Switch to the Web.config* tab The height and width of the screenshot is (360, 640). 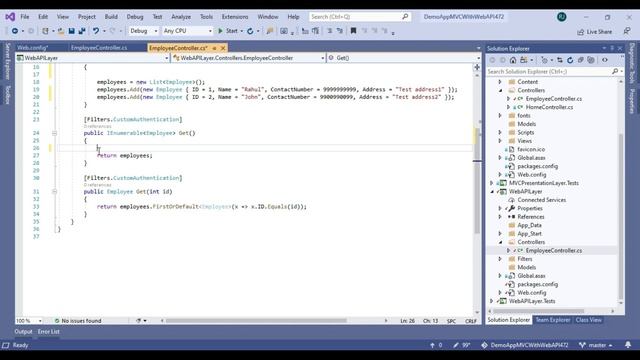coord(33,48)
